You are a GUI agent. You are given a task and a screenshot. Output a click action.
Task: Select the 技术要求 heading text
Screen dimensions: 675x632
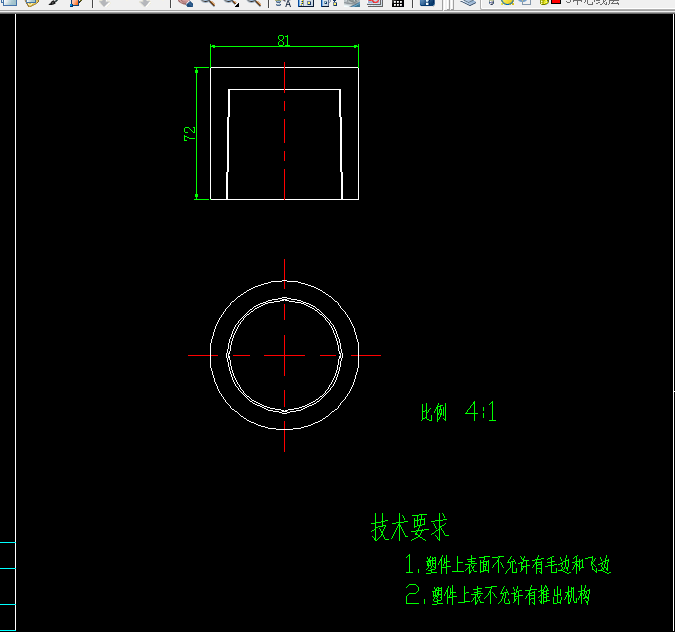409,527
